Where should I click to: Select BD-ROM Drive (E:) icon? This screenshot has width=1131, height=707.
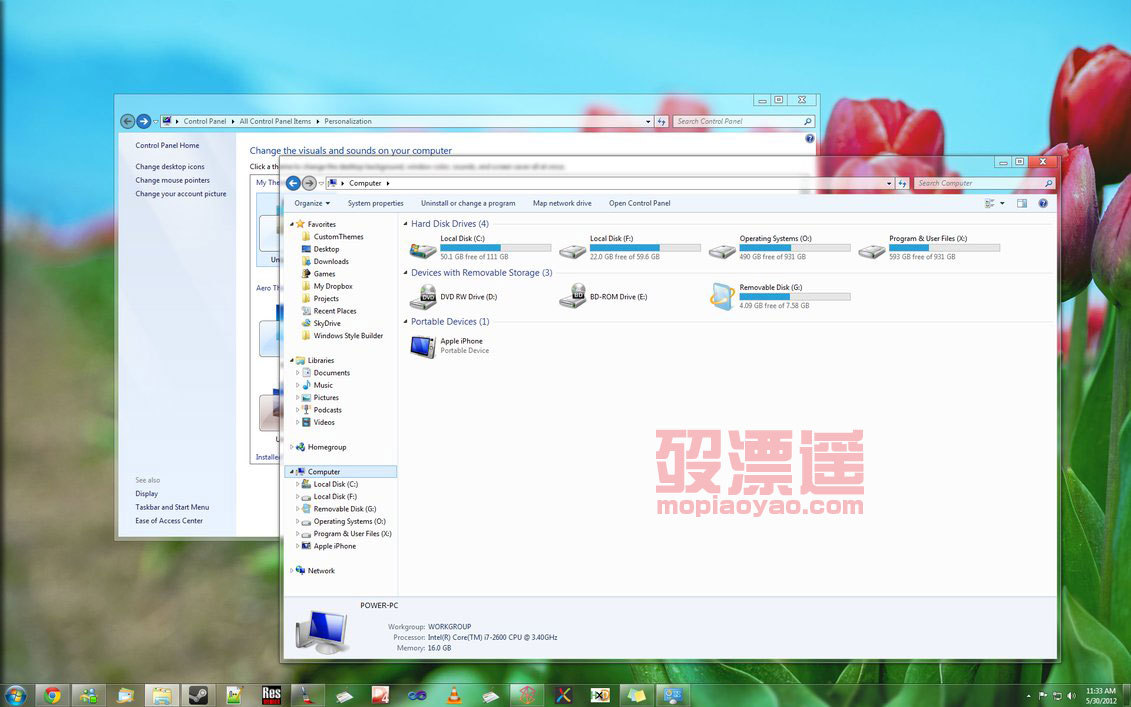[573, 296]
